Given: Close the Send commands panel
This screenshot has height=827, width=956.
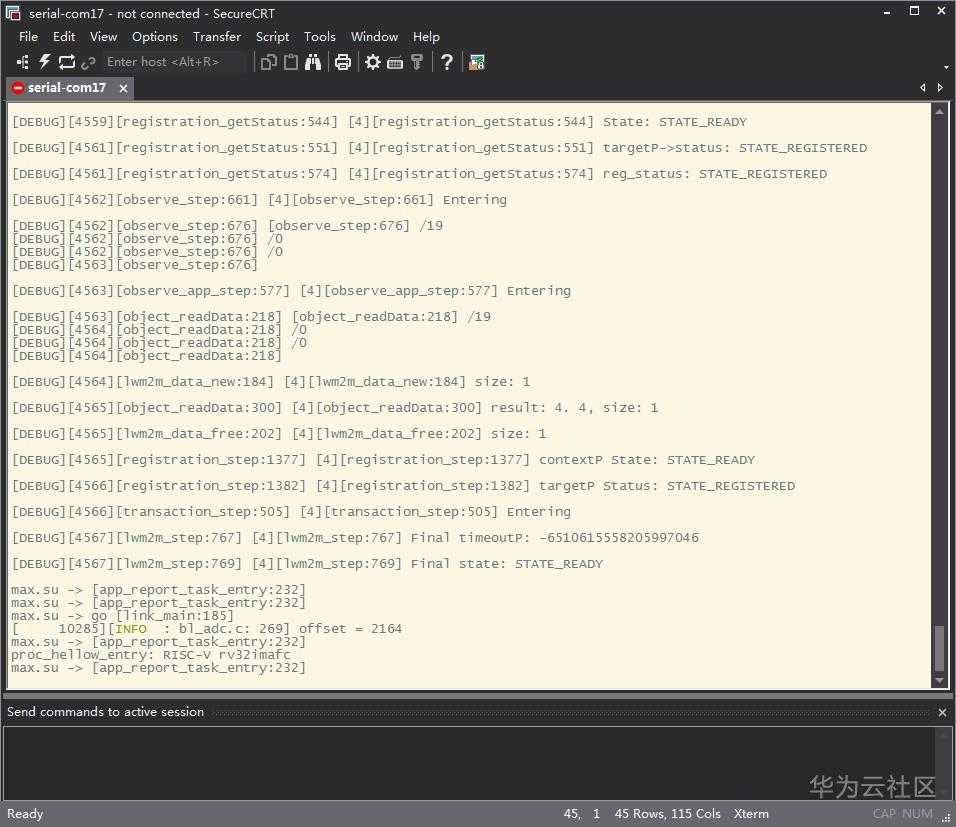Looking at the screenshot, I should pyautogui.click(x=942, y=712).
